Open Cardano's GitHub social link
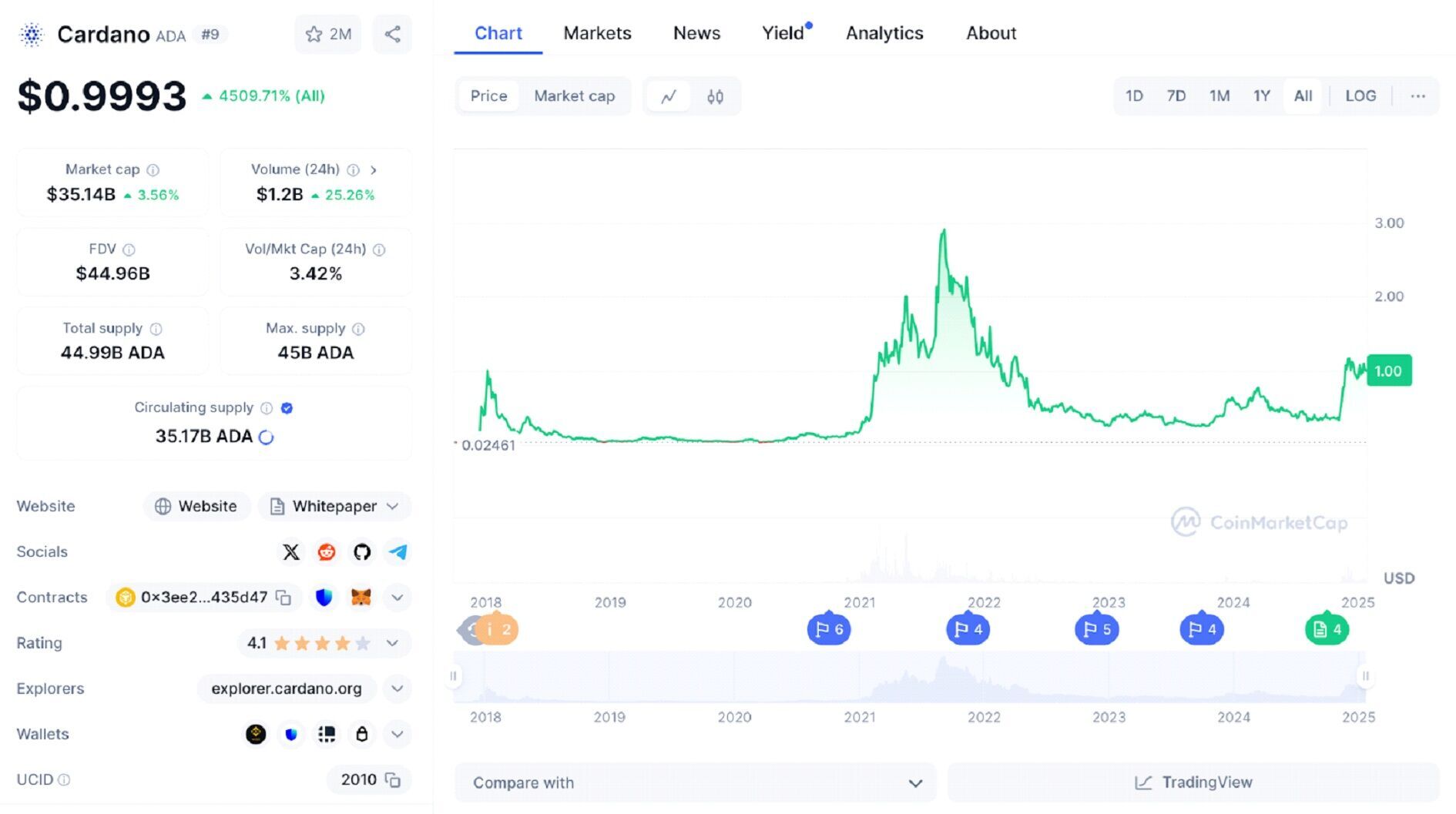The image size is (1456, 814). (362, 551)
